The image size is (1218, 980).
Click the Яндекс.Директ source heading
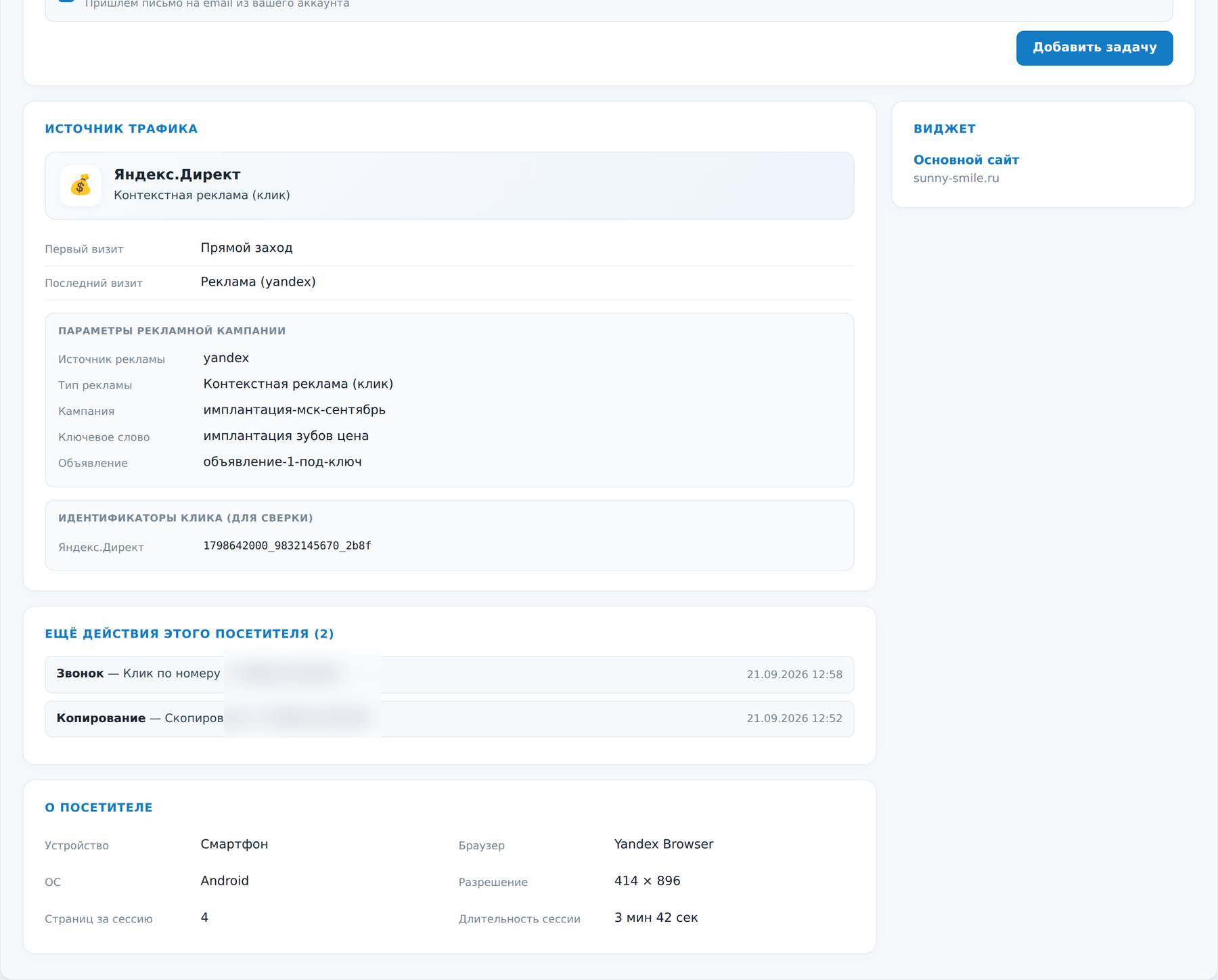(x=177, y=175)
